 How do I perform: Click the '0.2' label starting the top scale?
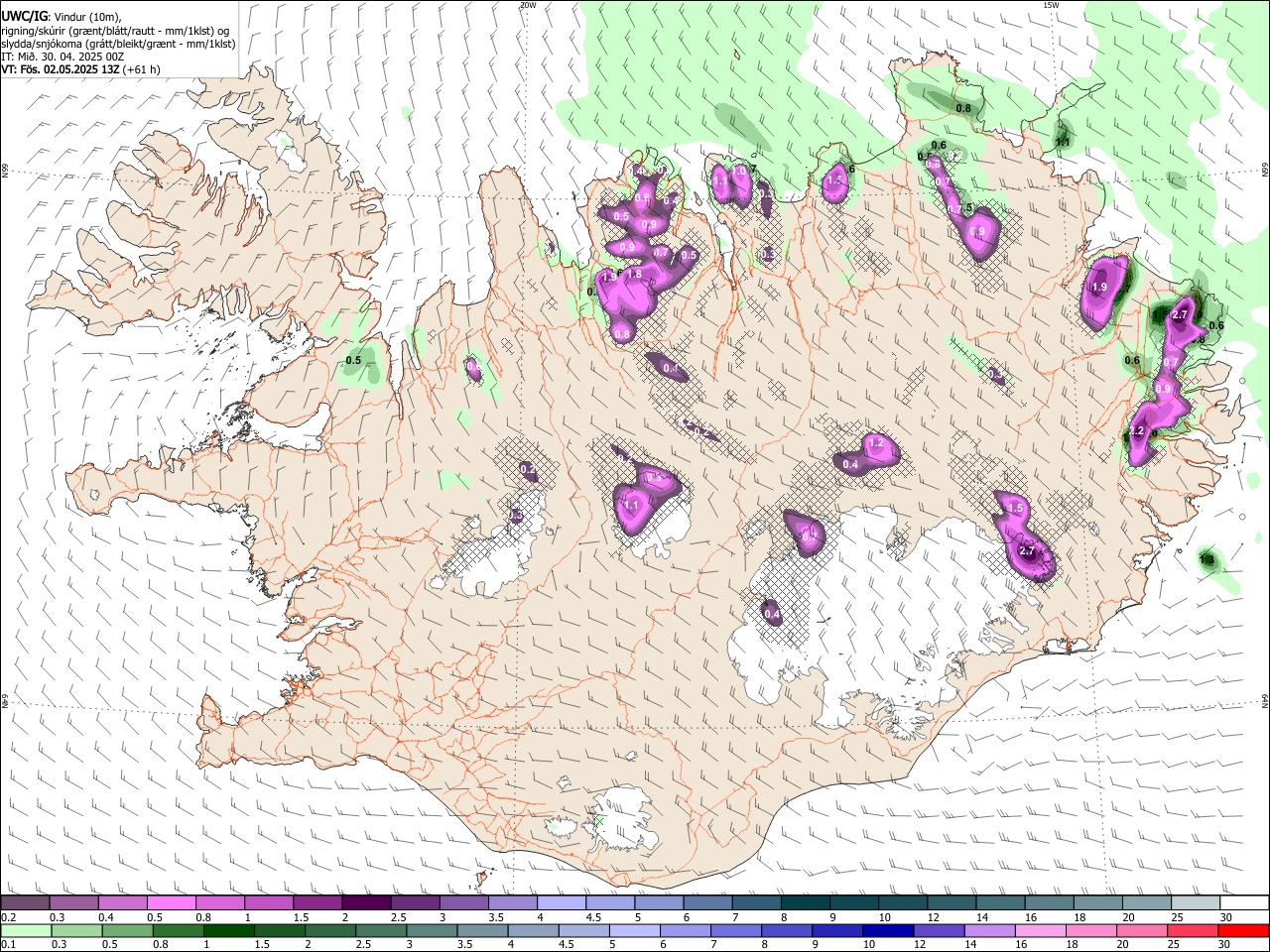tap(8, 917)
